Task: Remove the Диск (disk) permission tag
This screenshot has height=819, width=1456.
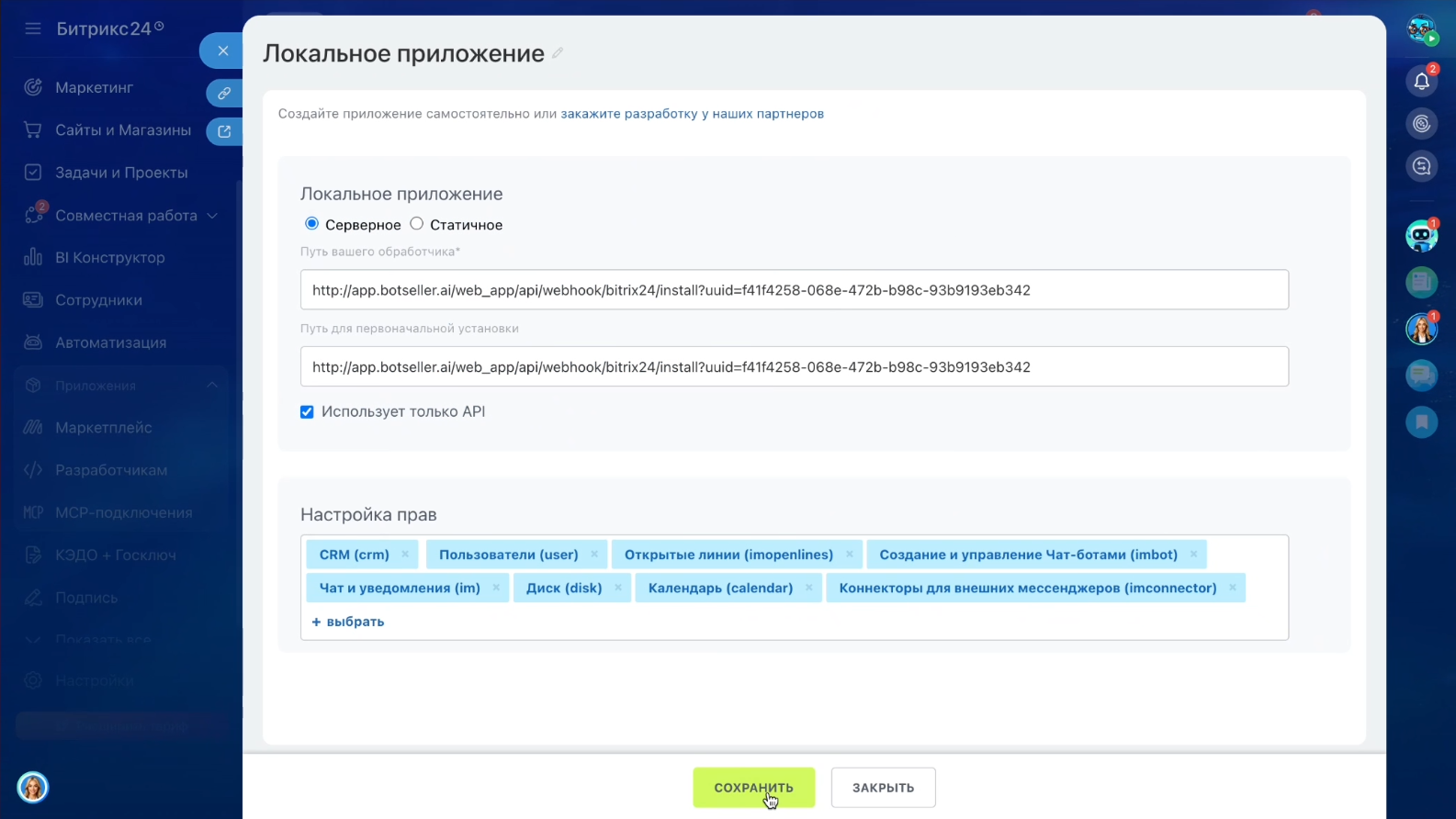Action: click(618, 589)
